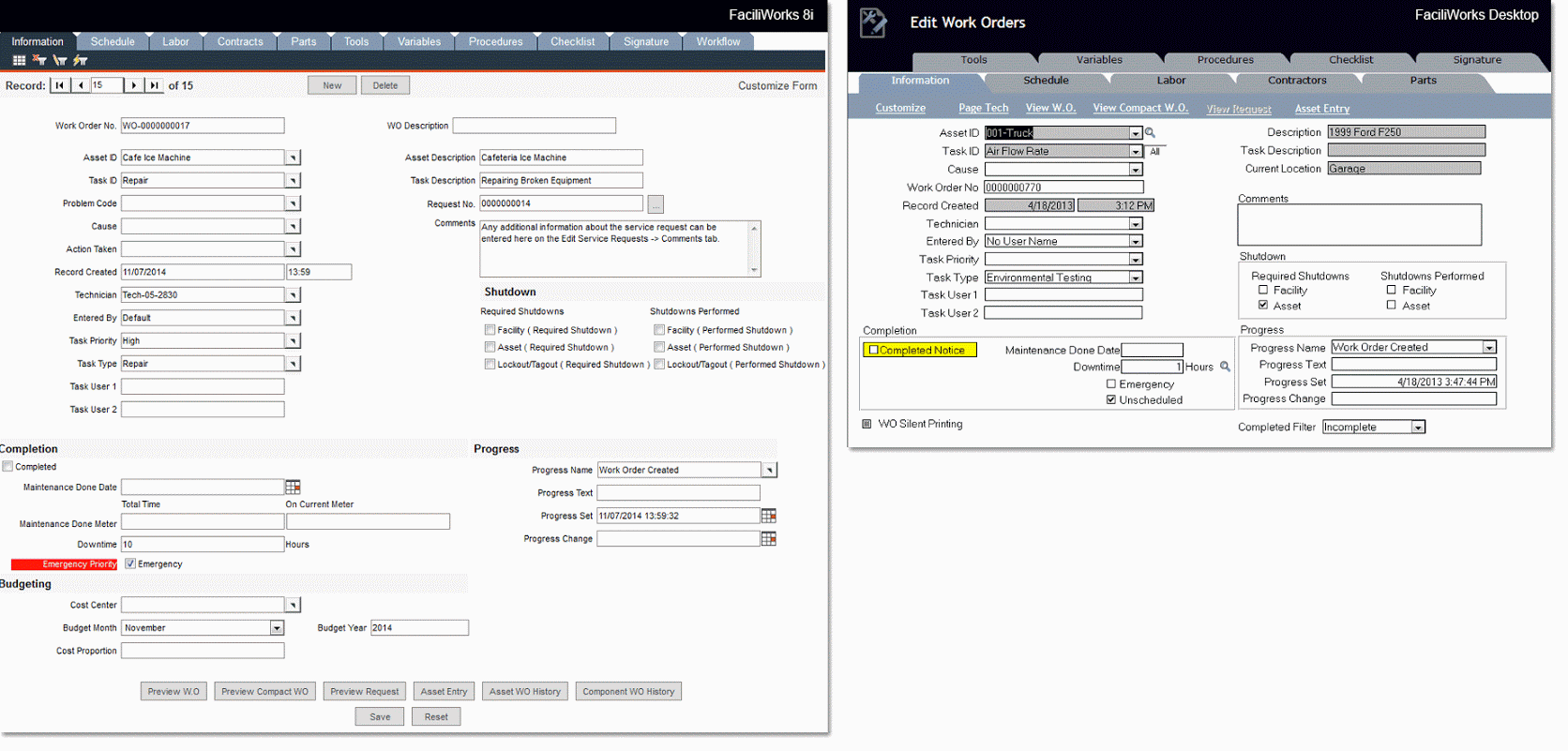Click the Asset WO History button
This screenshot has height=751, width=1568.
click(x=525, y=691)
